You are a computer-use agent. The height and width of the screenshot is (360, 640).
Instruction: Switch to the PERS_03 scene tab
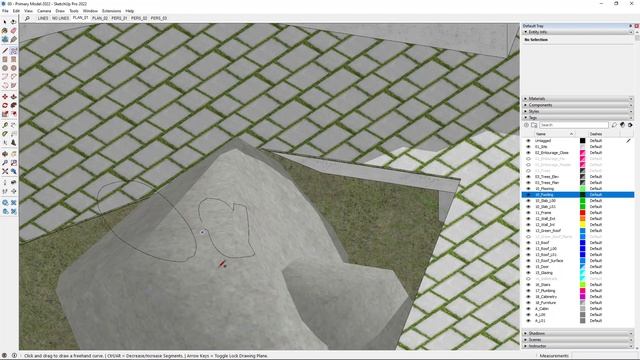159,18
